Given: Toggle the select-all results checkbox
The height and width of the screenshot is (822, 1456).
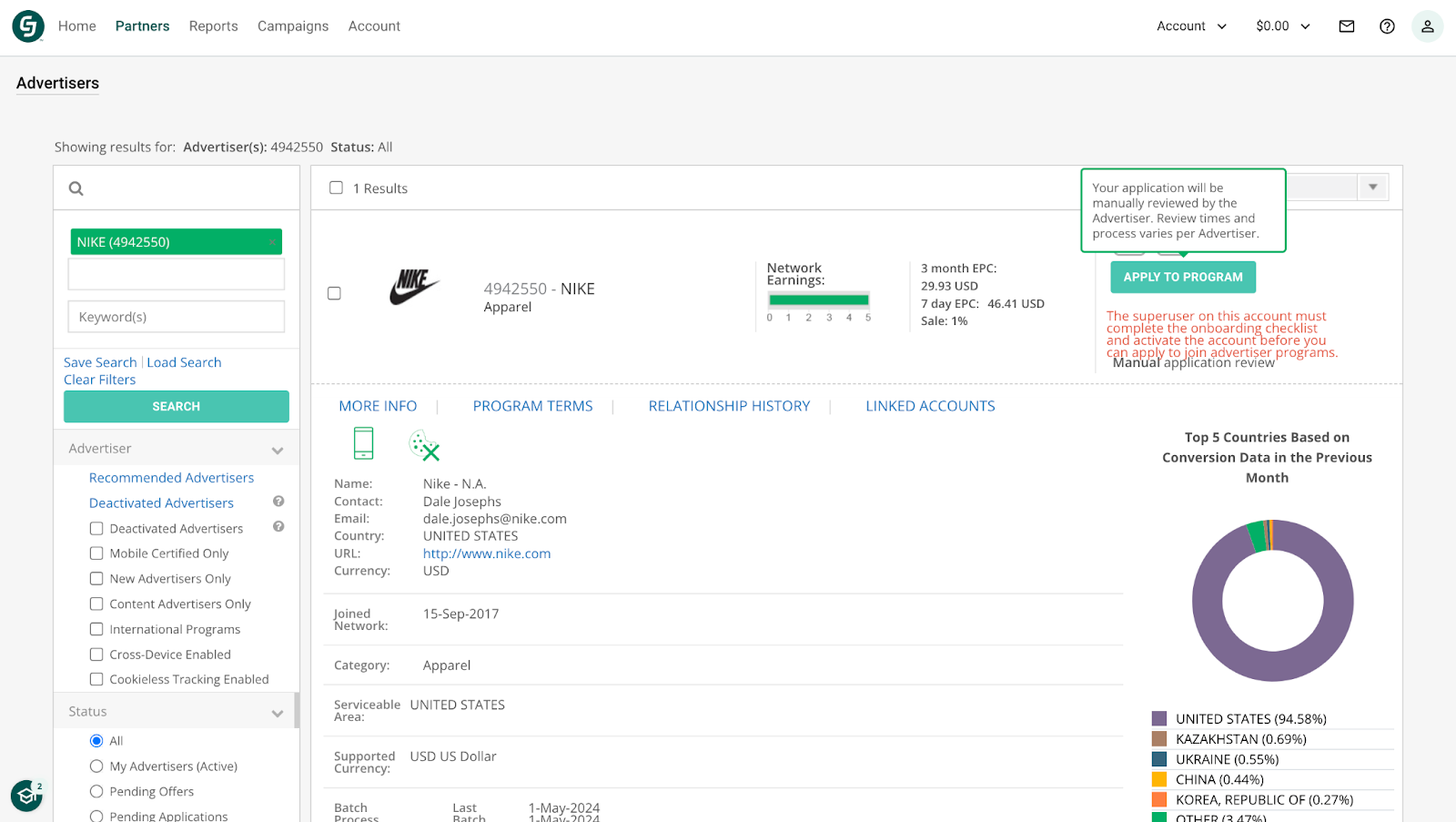Looking at the screenshot, I should [336, 188].
